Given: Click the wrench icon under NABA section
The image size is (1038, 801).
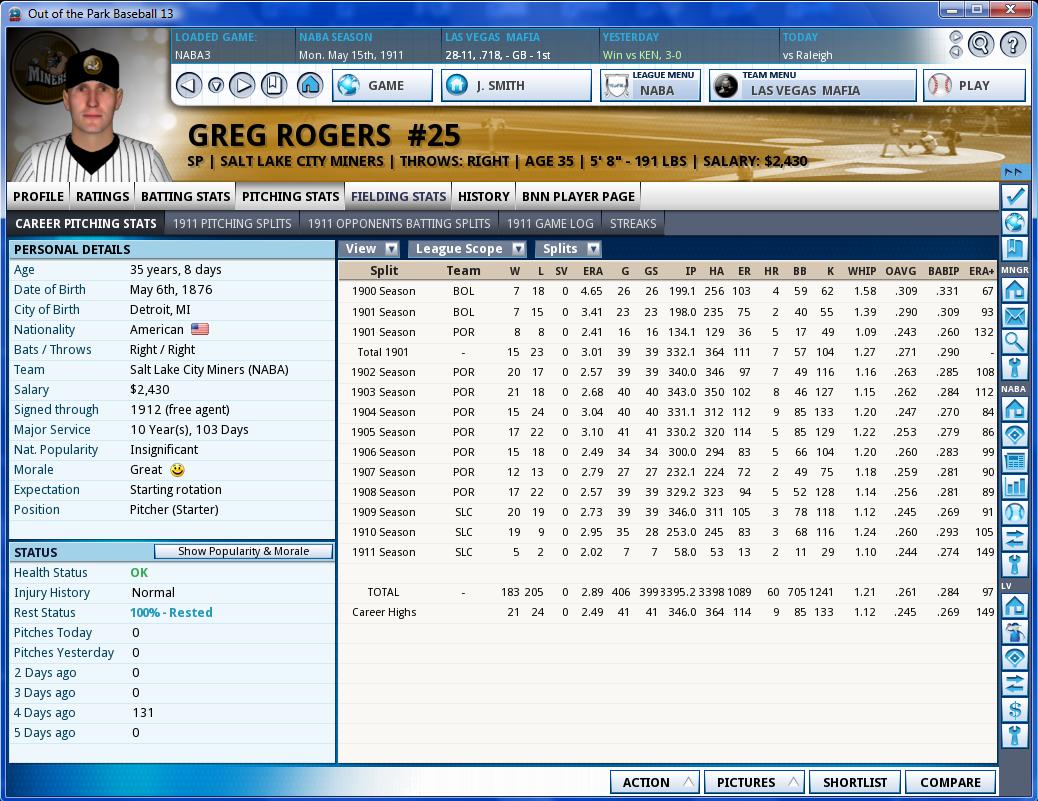Looking at the screenshot, I should point(1014,565).
